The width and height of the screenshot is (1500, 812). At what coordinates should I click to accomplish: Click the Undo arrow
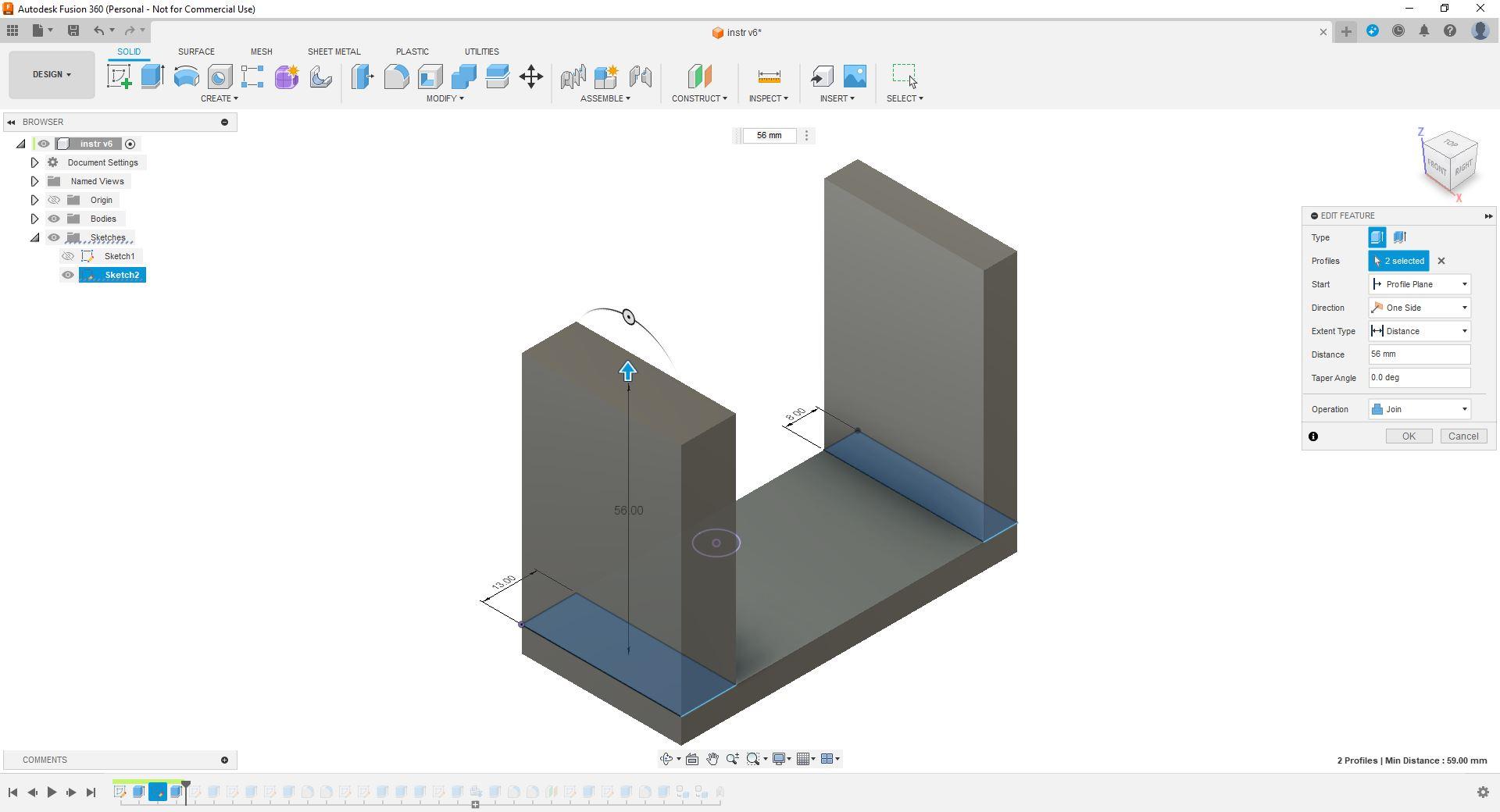[x=99, y=31]
